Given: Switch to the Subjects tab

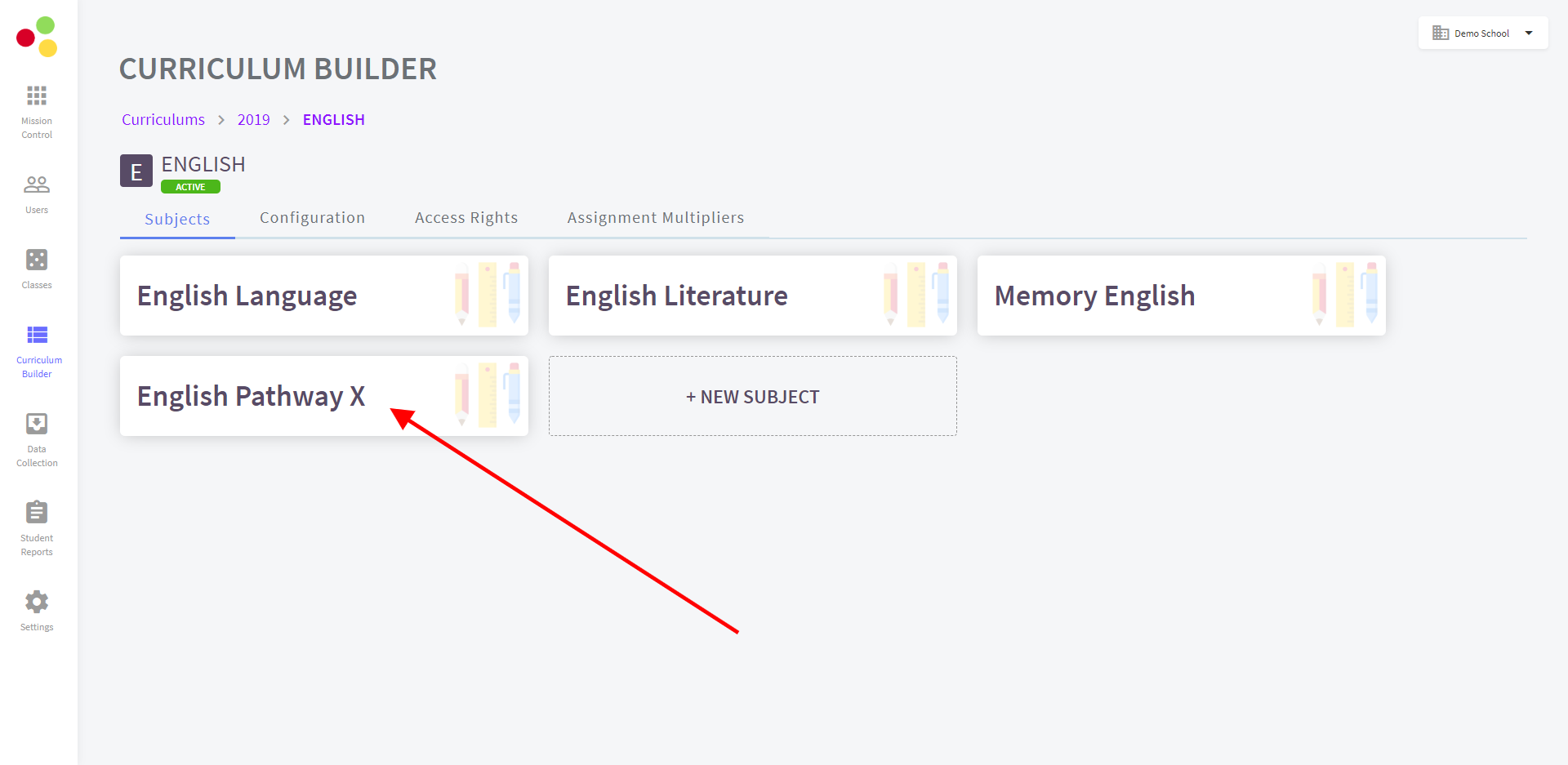Looking at the screenshot, I should click(177, 220).
